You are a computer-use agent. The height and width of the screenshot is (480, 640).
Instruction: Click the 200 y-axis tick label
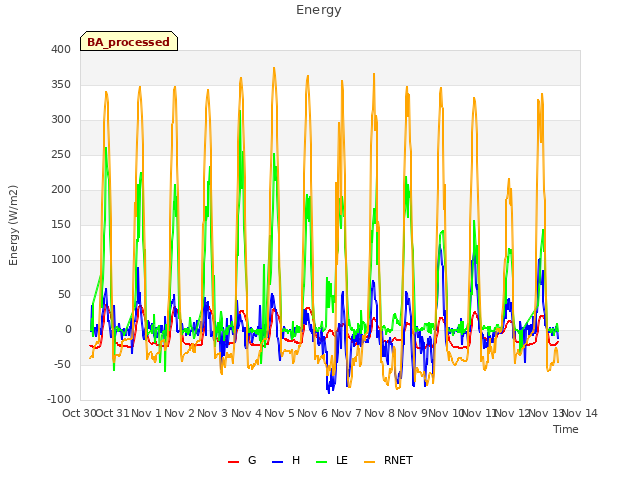tap(61, 189)
